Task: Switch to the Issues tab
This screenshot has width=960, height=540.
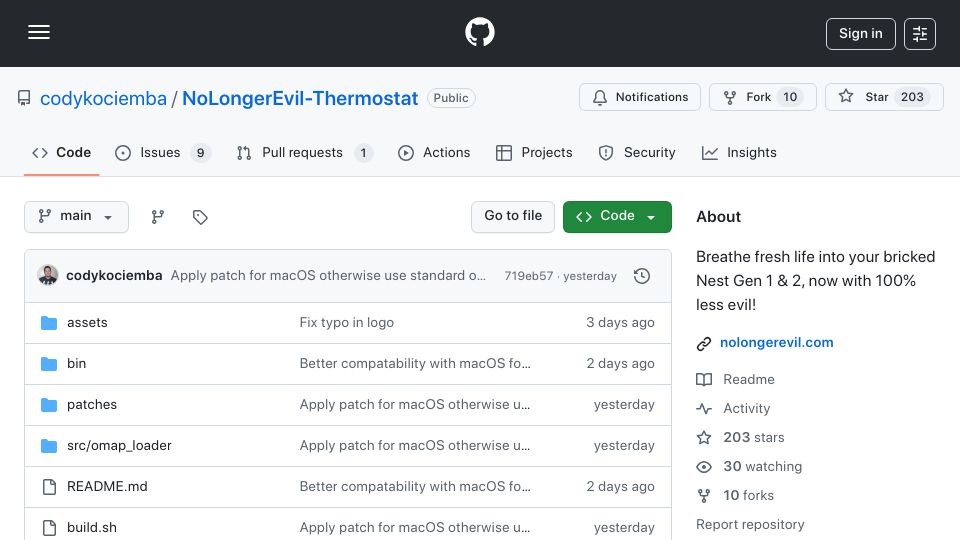Action: [x=163, y=152]
